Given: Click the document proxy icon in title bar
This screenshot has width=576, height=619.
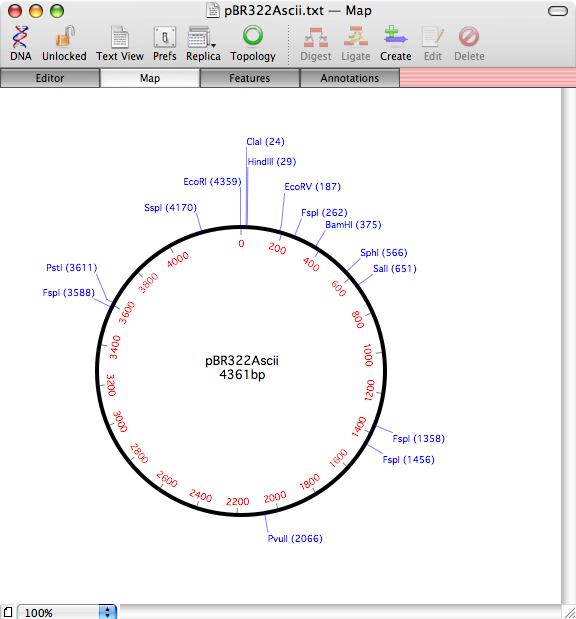Looking at the screenshot, I should click(213, 11).
